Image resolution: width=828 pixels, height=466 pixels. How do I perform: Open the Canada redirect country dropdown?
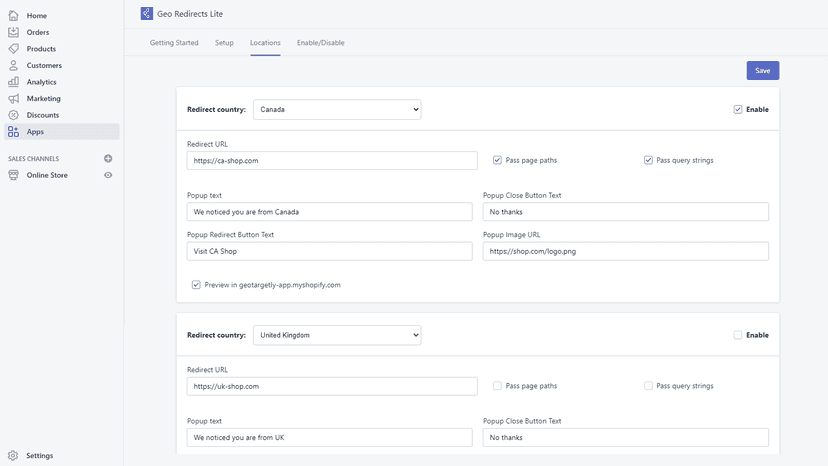coord(337,109)
